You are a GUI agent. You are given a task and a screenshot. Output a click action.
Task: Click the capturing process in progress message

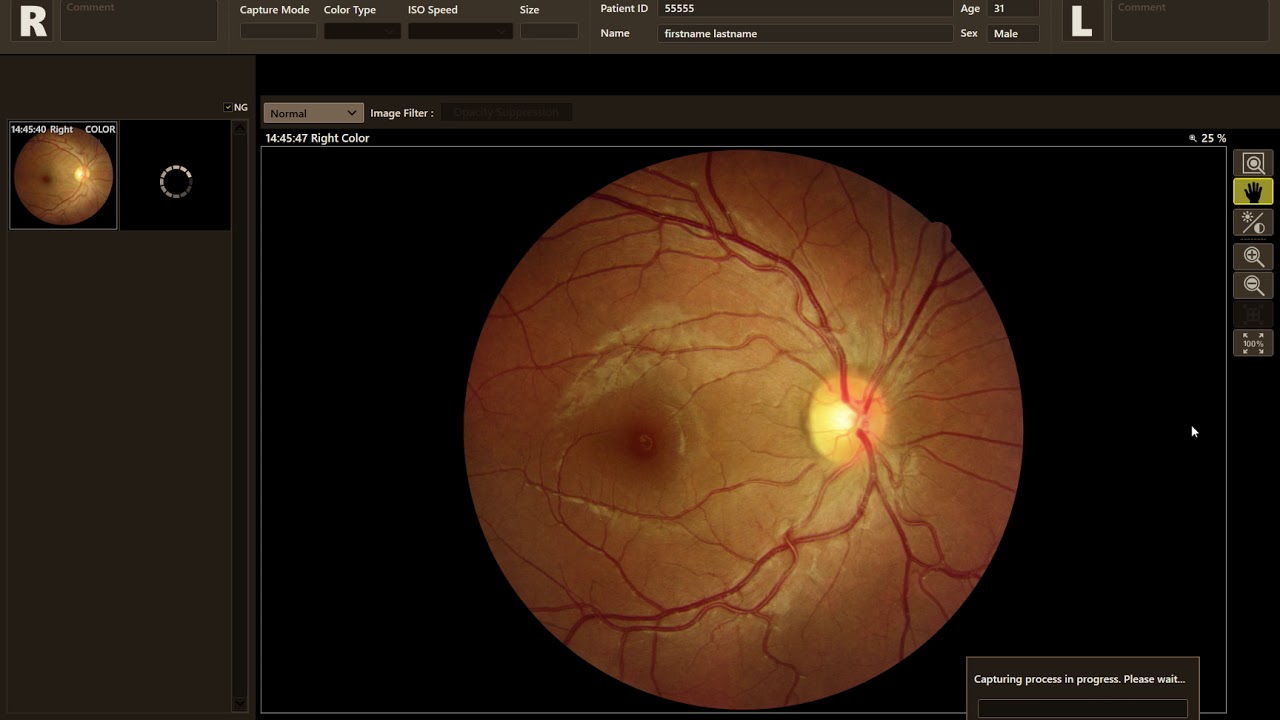pos(1079,679)
